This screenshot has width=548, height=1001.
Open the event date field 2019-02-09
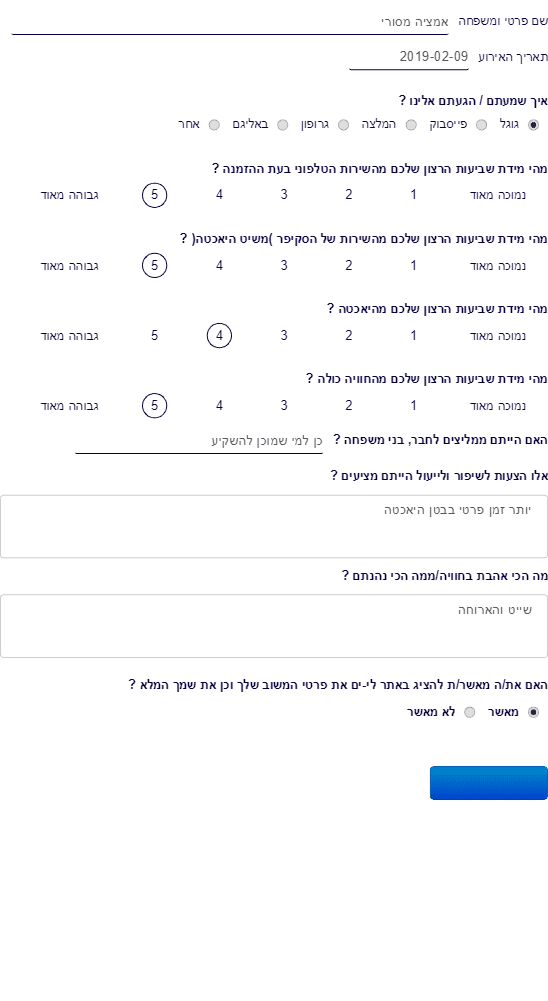409,57
